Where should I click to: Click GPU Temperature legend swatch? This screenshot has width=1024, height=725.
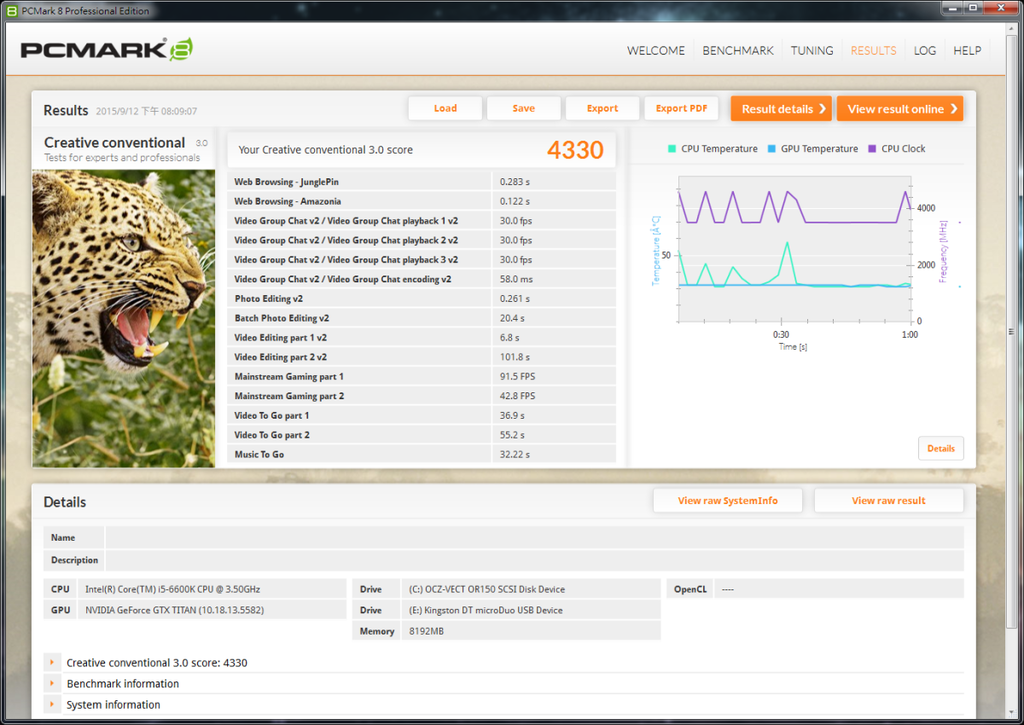771,149
